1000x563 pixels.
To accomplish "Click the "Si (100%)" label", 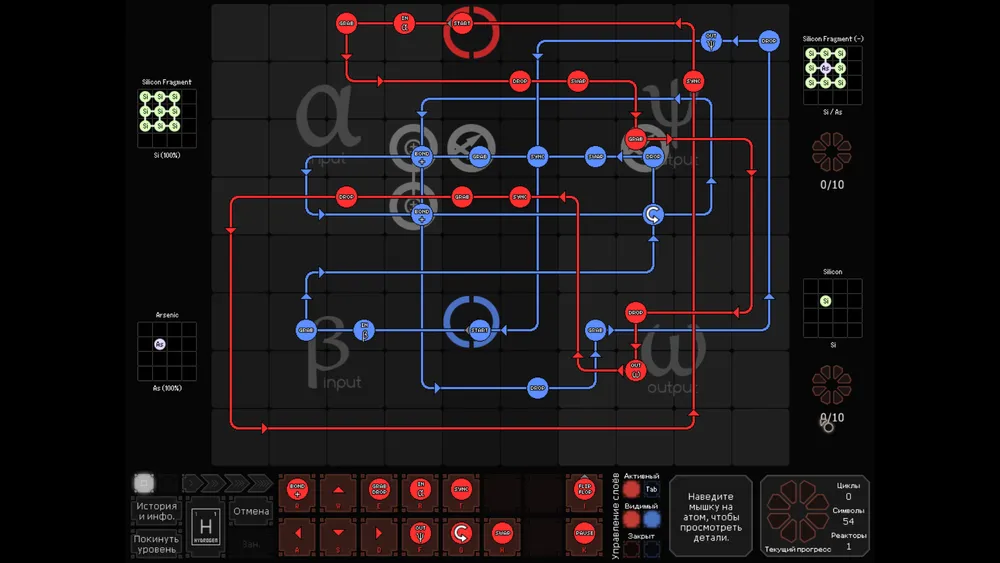I will click(167, 155).
